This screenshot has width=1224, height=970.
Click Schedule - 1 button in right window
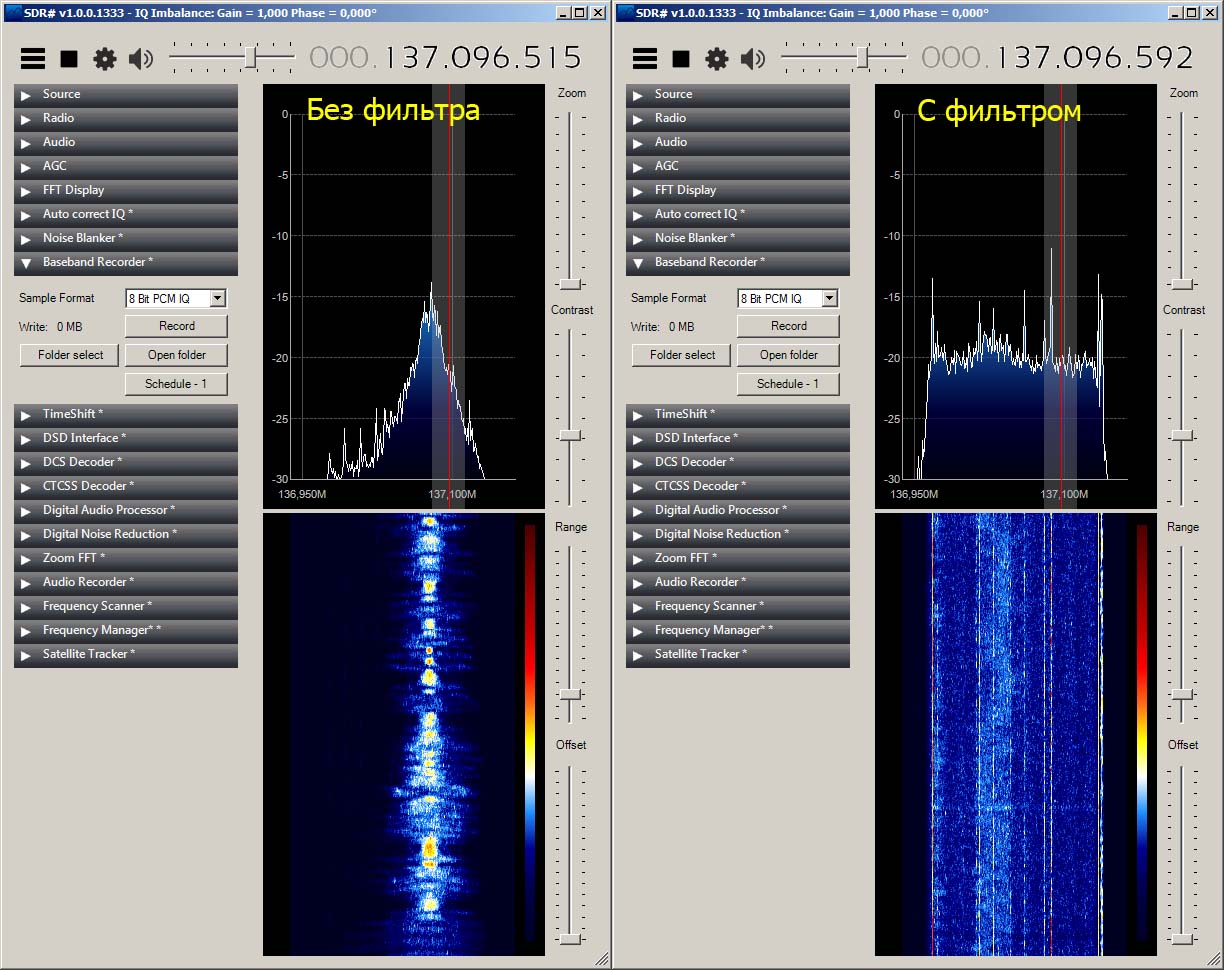[788, 384]
